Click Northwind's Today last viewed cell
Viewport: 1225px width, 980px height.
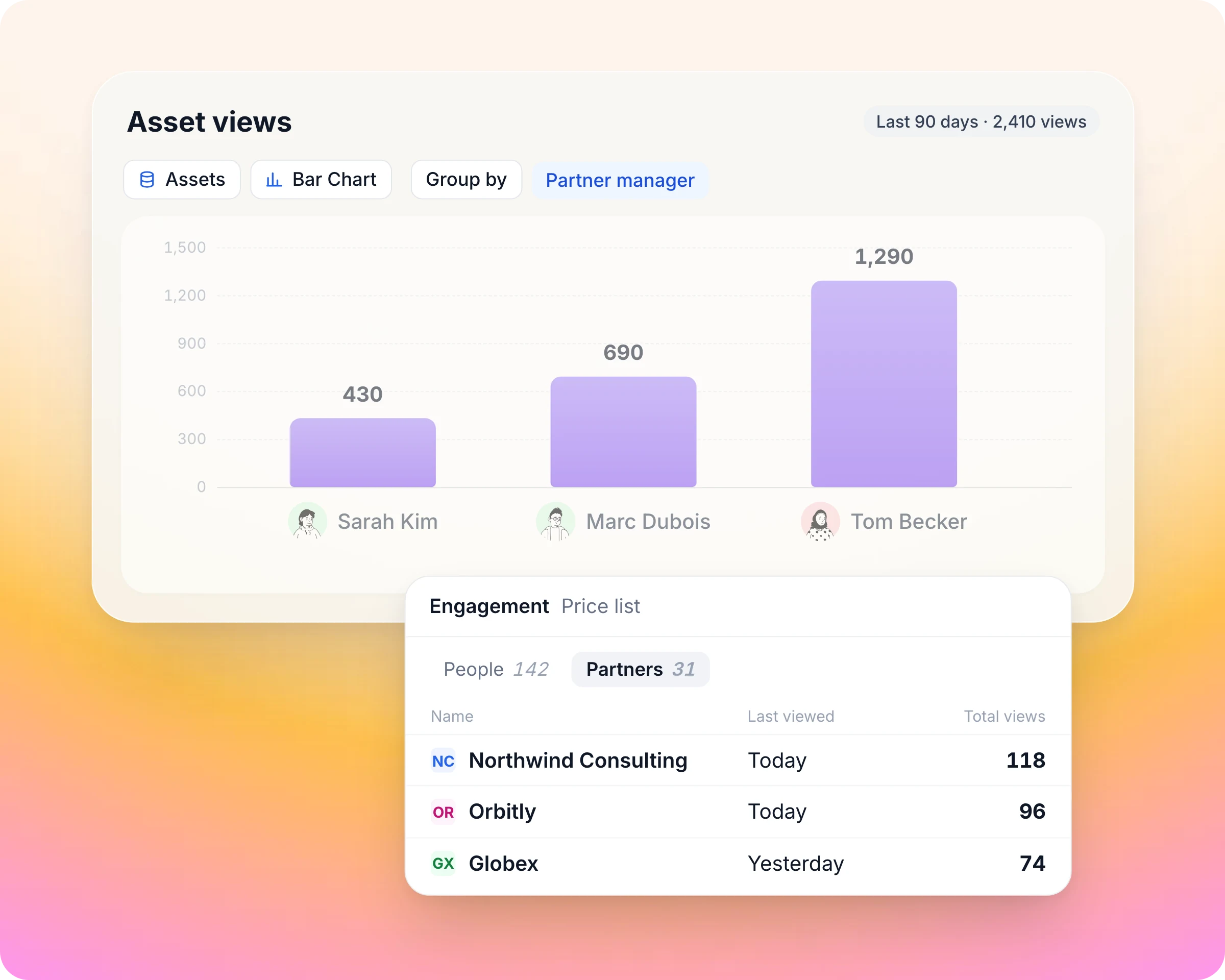click(777, 761)
